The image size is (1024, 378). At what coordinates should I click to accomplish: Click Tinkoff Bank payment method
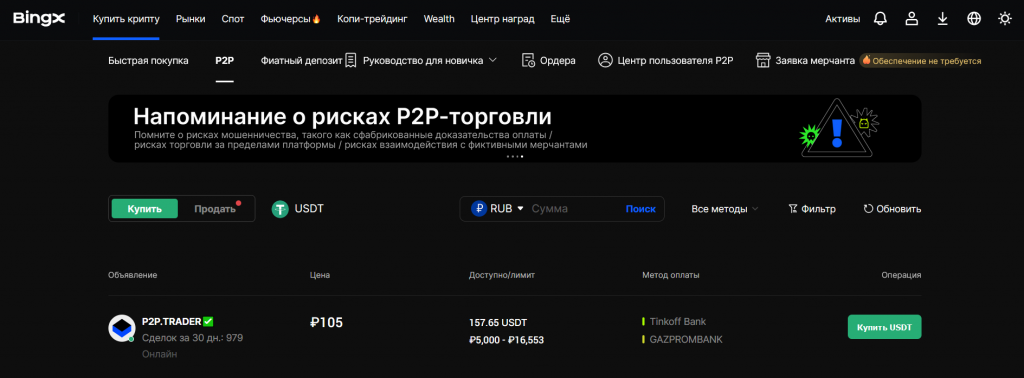[x=677, y=322]
